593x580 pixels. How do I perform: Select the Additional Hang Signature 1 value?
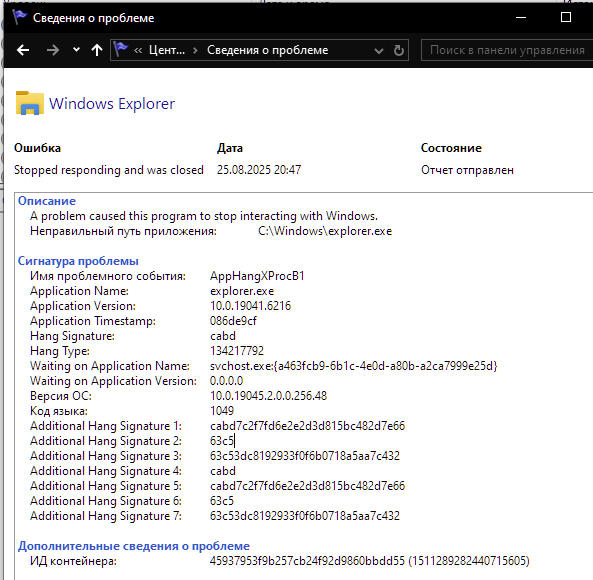pos(307,426)
